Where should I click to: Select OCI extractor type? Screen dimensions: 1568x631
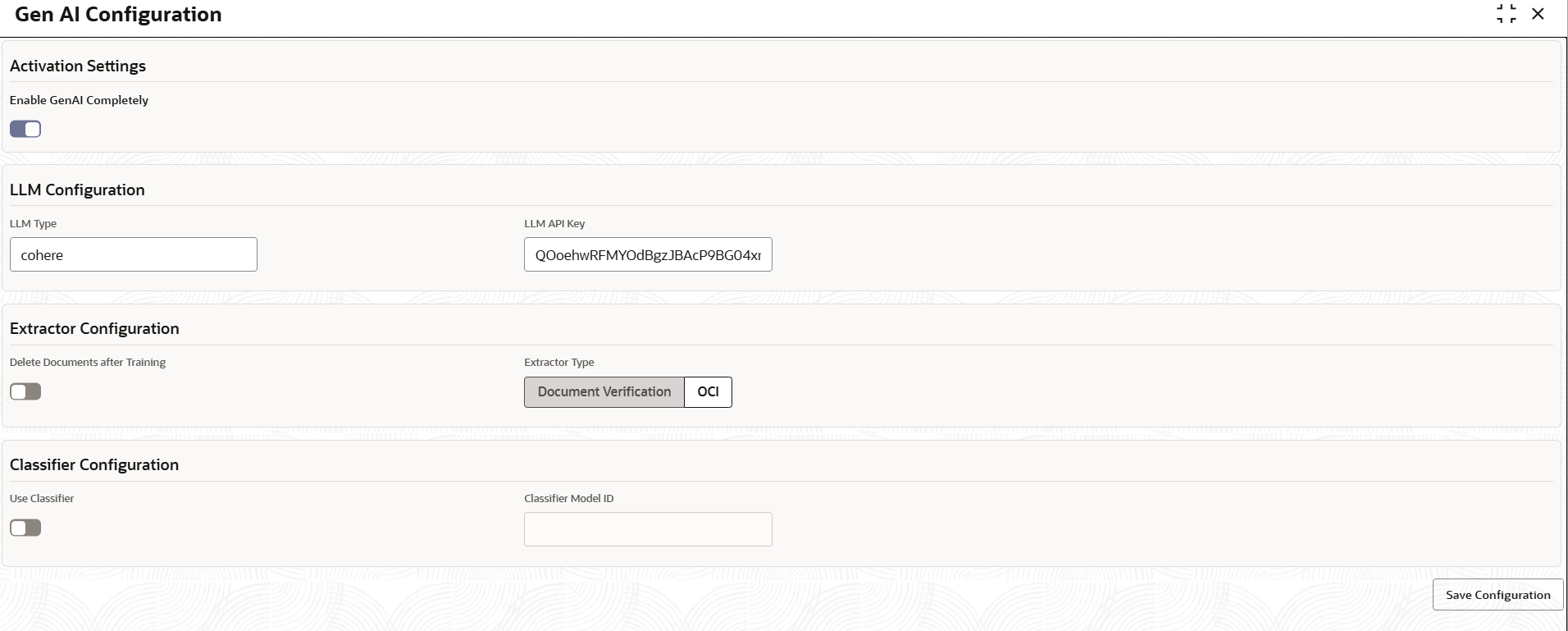708,392
